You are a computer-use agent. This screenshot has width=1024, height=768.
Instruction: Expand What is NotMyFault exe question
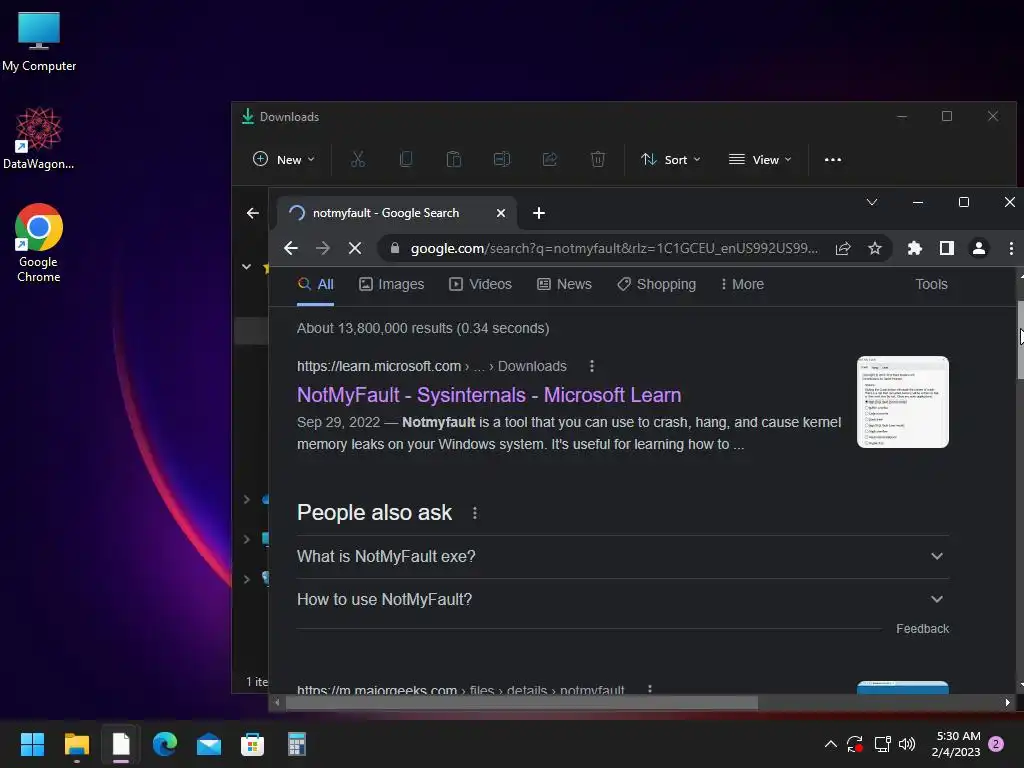(x=622, y=556)
